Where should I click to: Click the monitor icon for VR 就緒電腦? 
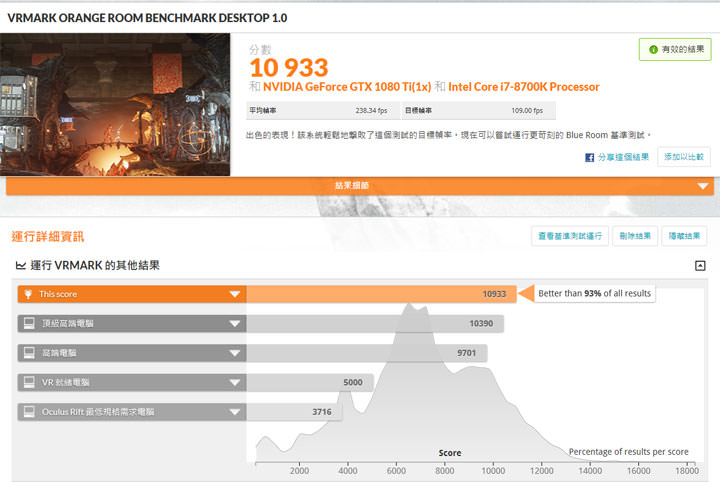point(27,382)
